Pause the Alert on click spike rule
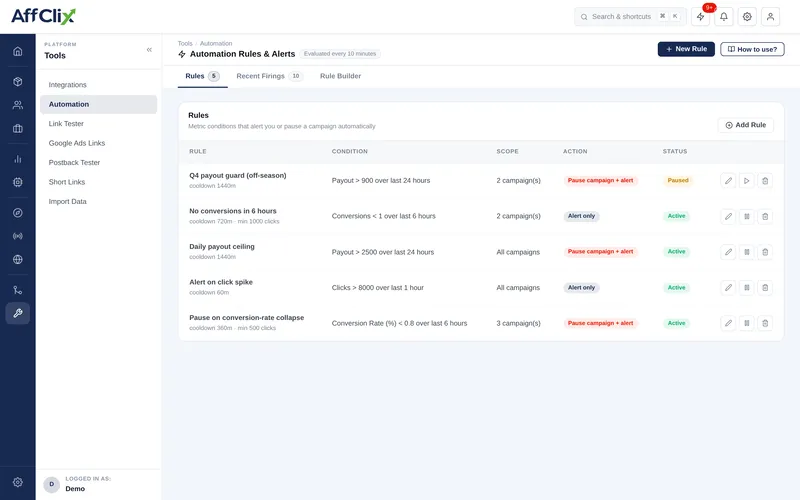The width and height of the screenshot is (800, 500). click(746, 288)
